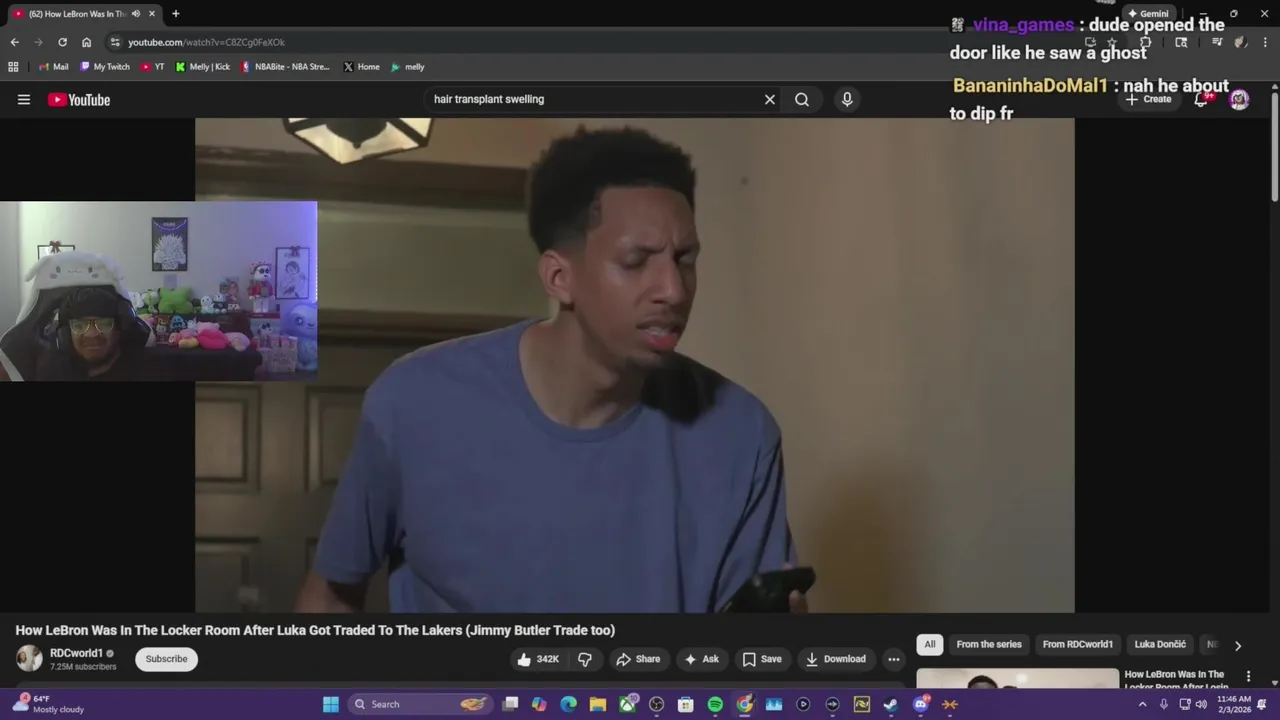The width and height of the screenshot is (1280, 720).
Task: Click the browser address bar URL
Action: click(206, 42)
